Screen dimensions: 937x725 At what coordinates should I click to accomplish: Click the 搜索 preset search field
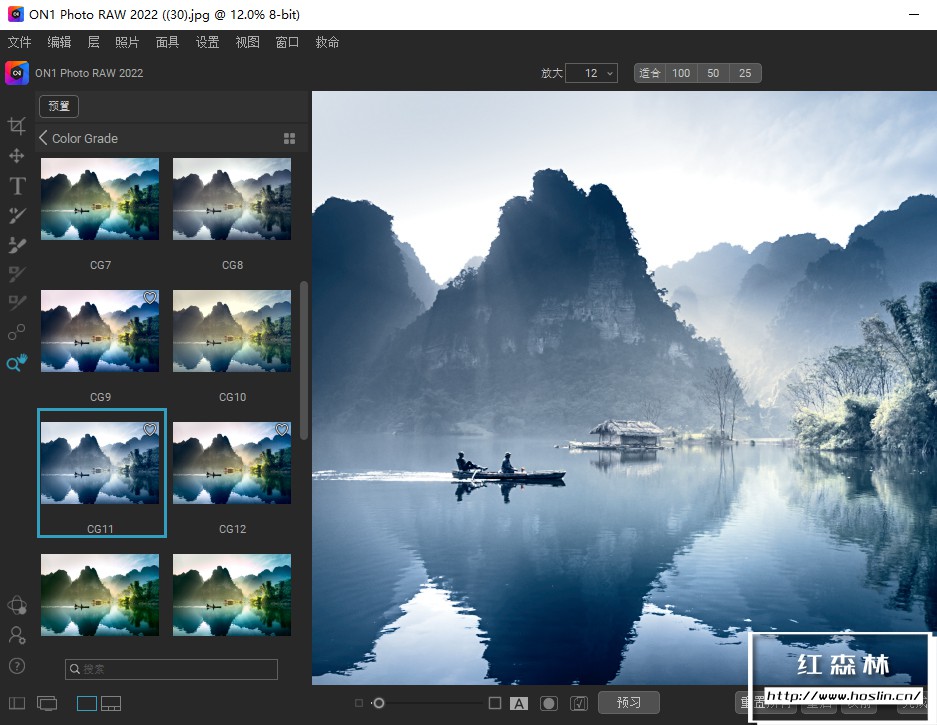(172, 669)
